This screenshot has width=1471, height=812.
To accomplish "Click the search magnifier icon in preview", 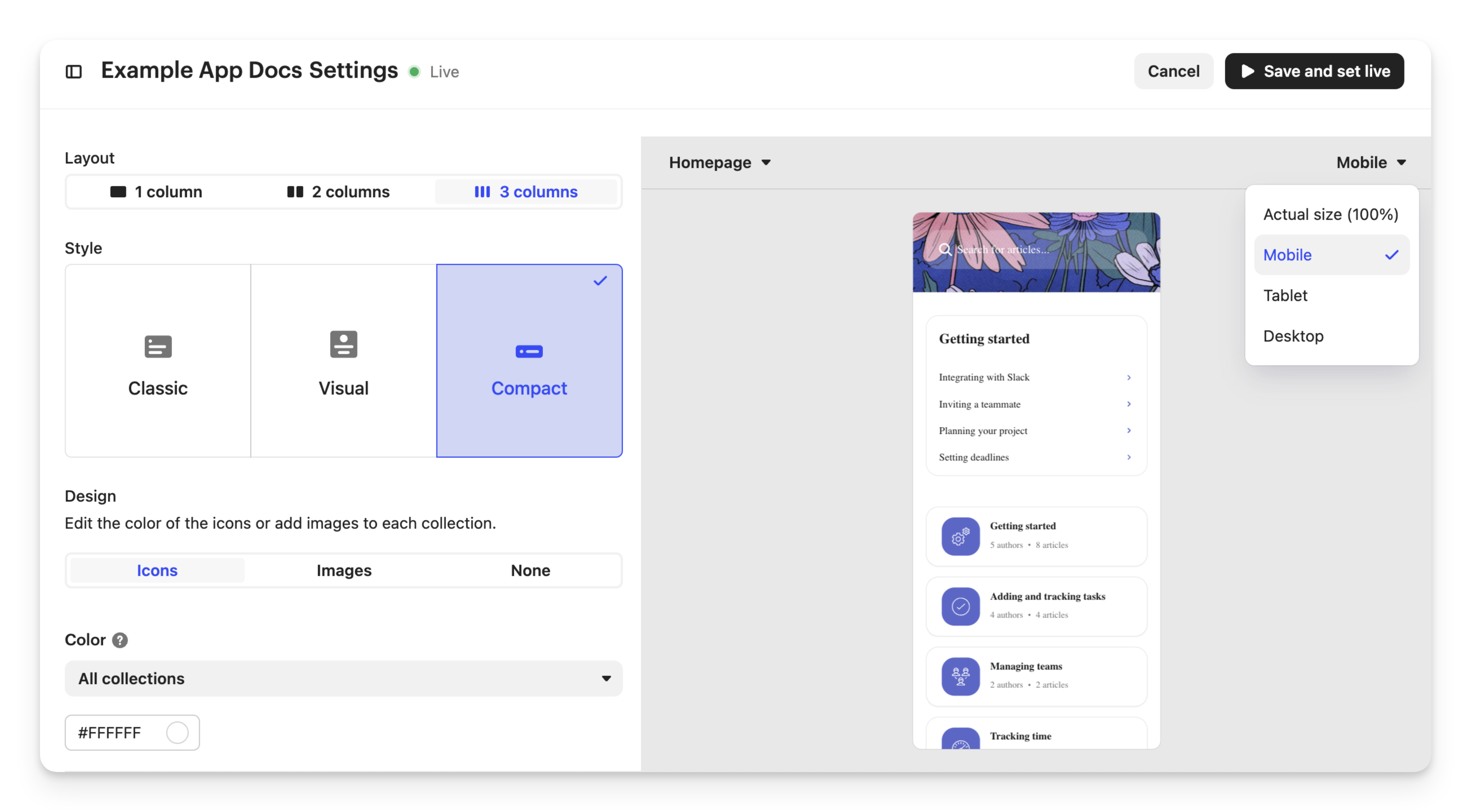I will tap(945, 250).
